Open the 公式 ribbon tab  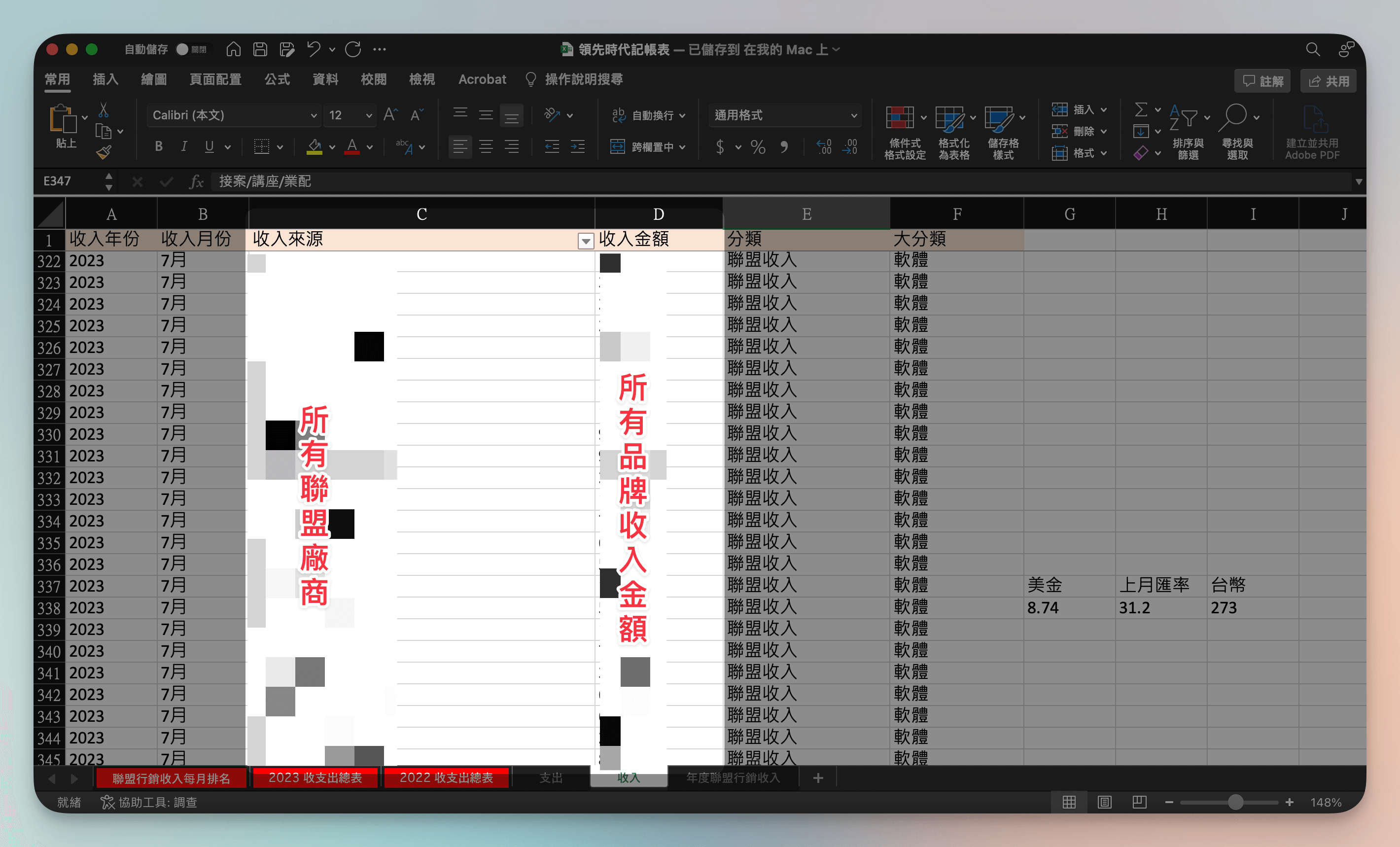coord(277,79)
